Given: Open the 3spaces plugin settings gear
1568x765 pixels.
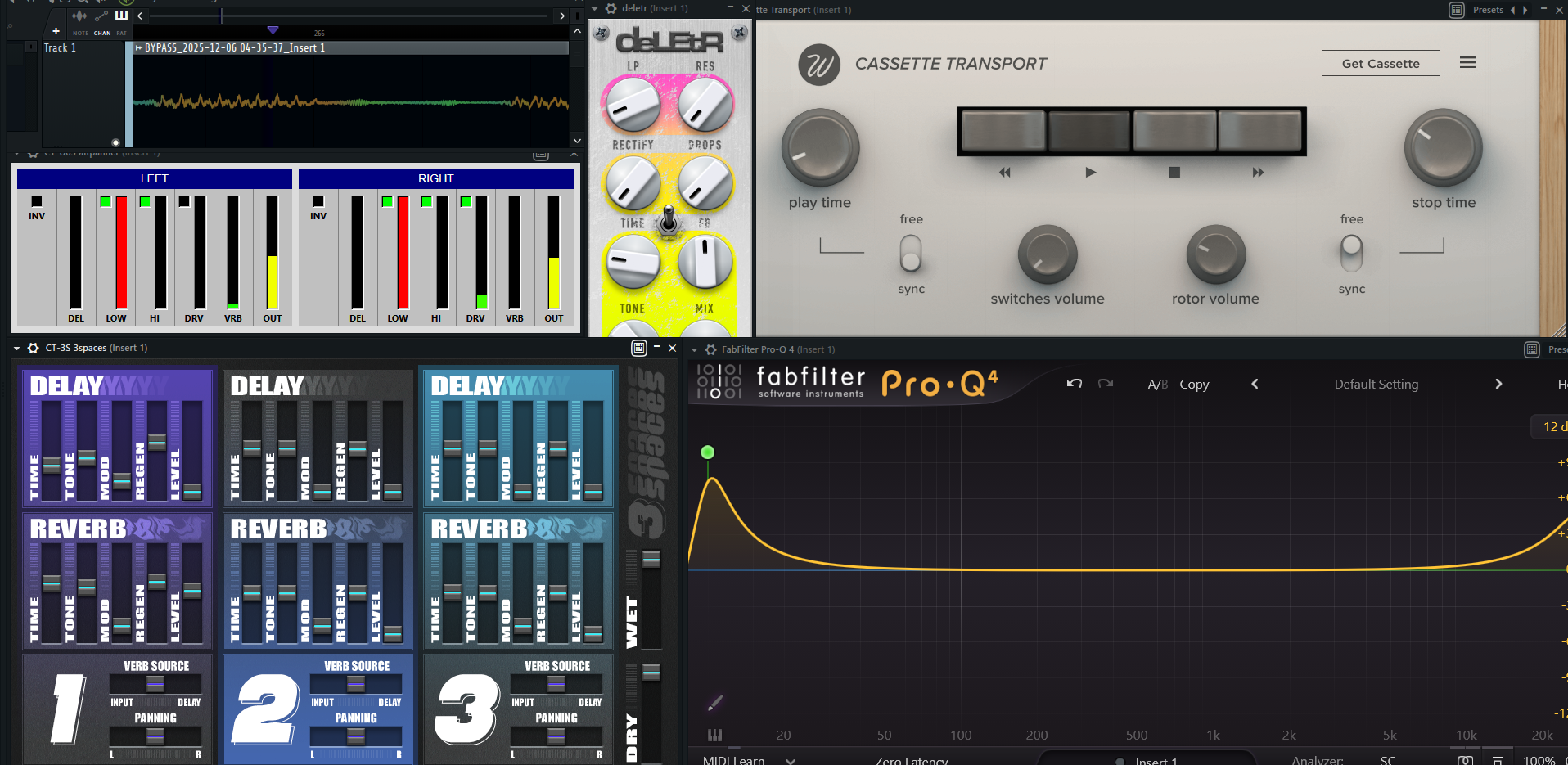Looking at the screenshot, I should 34,348.
